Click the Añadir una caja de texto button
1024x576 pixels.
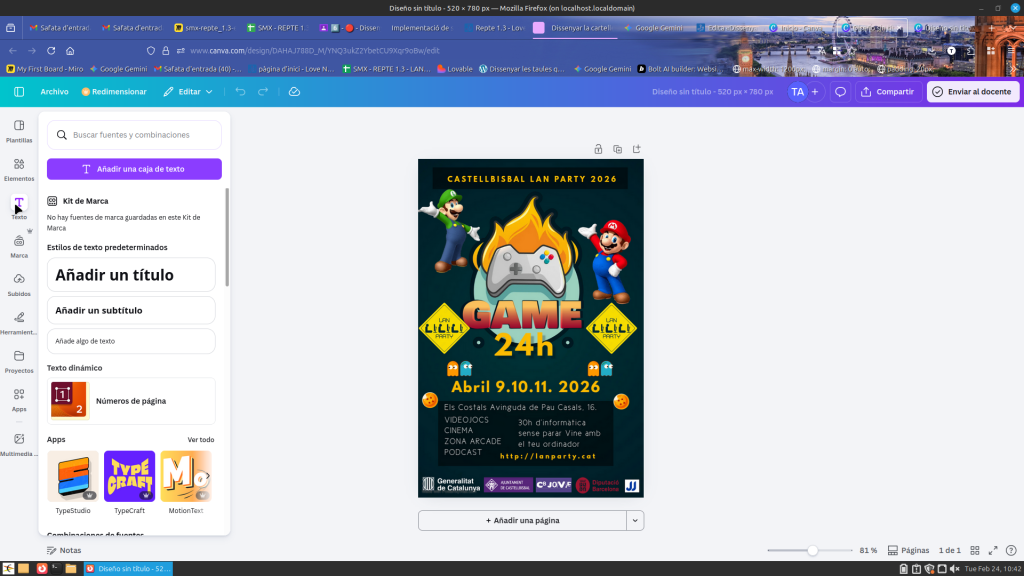[x=134, y=169]
